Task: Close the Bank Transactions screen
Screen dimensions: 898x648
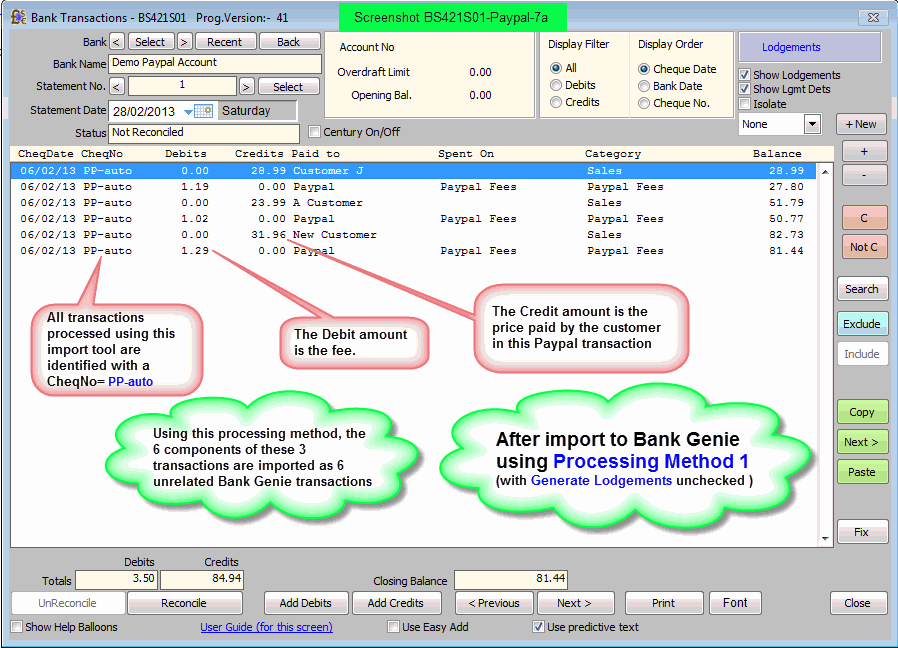Action: pyautogui.click(x=857, y=603)
